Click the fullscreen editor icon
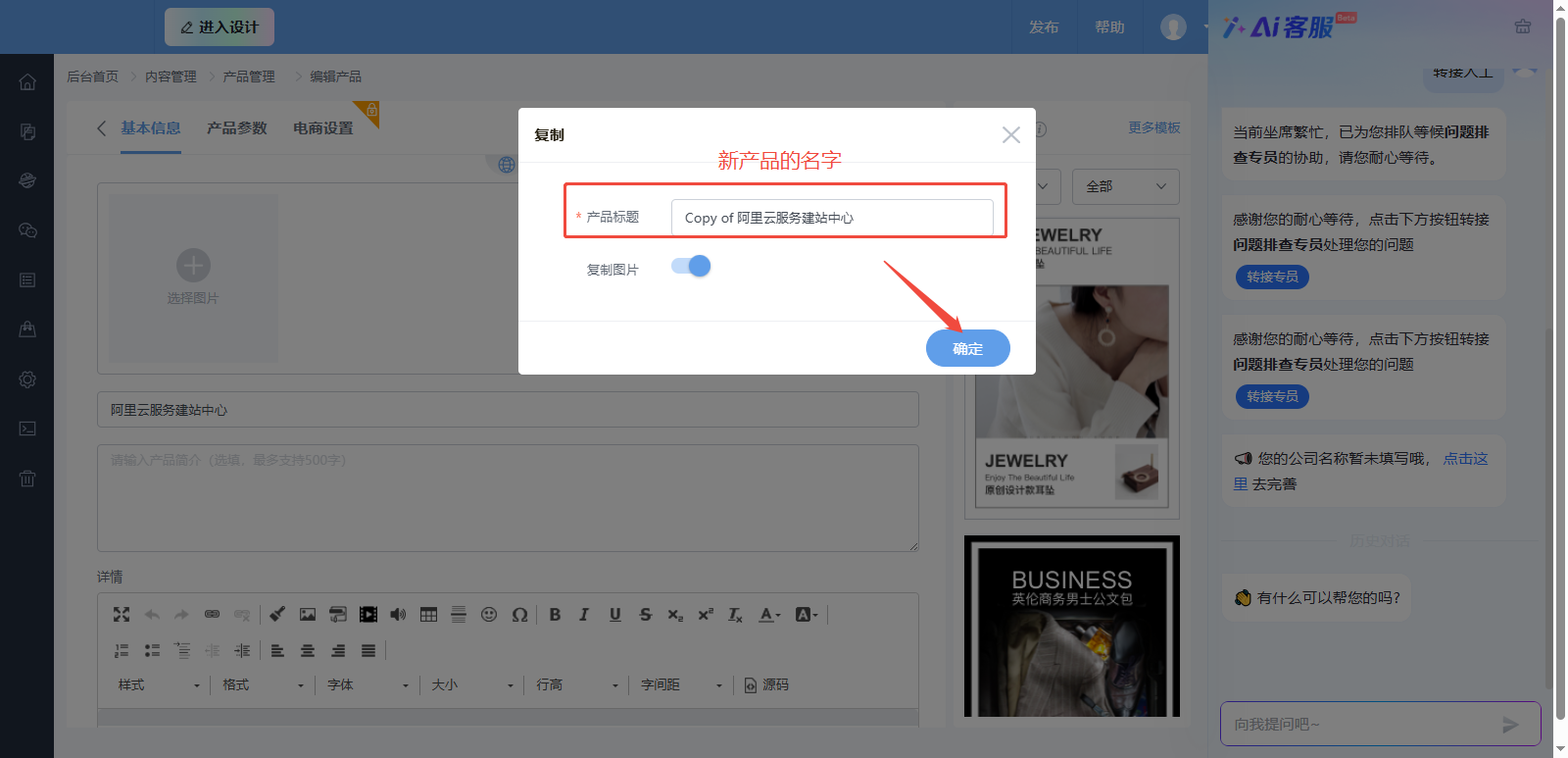1568x758 pixels. pyautogui.click(x=122, y=615)
